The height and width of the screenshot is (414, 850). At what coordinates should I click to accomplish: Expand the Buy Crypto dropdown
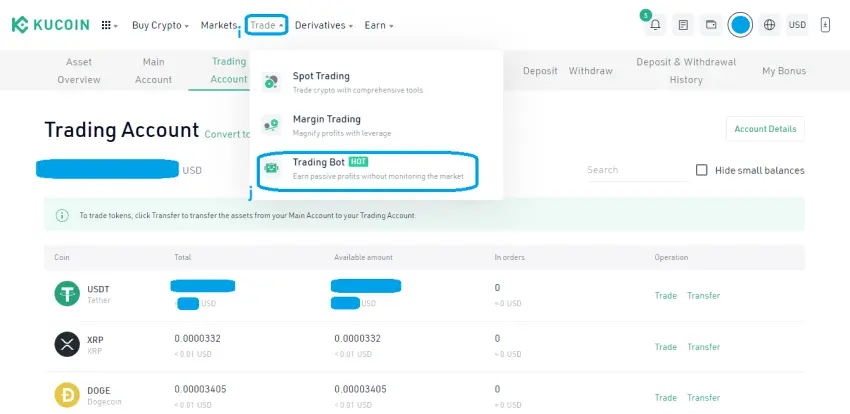(160, 25)
